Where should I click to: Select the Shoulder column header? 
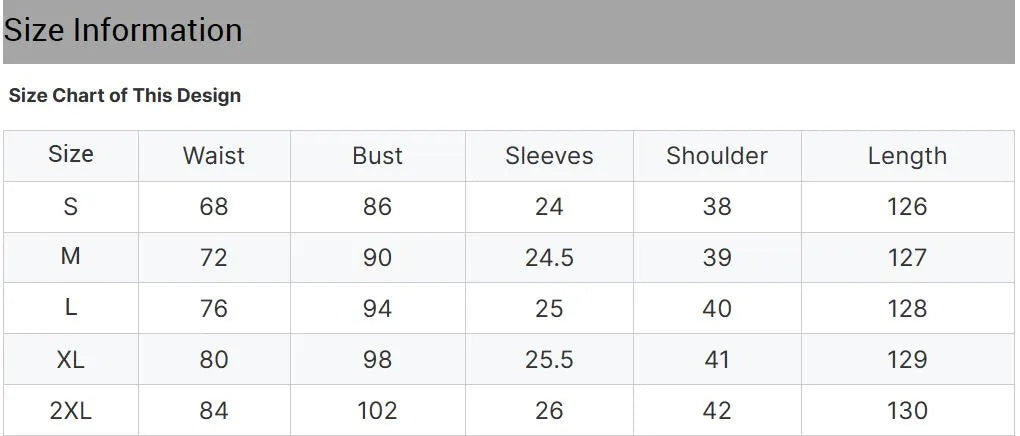(717, 156)
